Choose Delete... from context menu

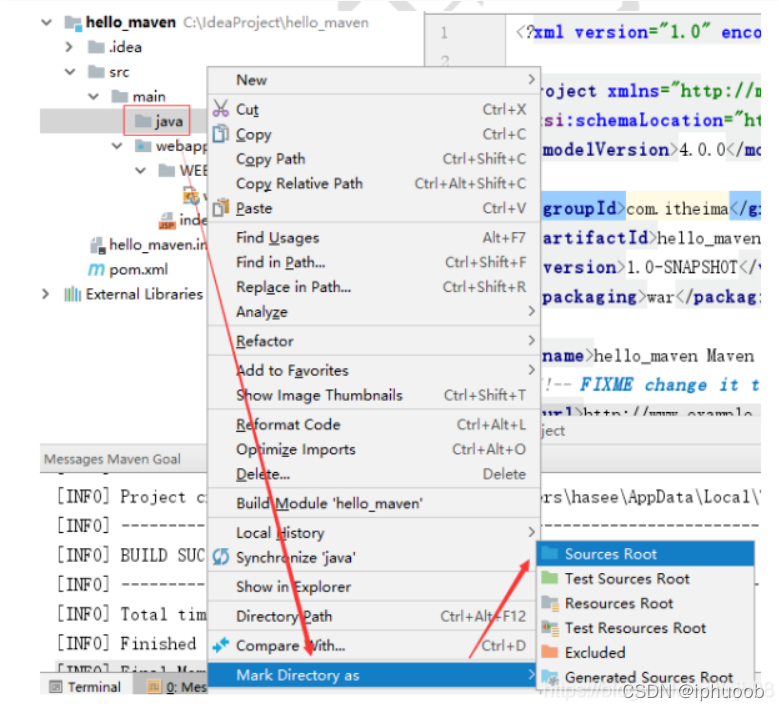(x=374, y=474)
